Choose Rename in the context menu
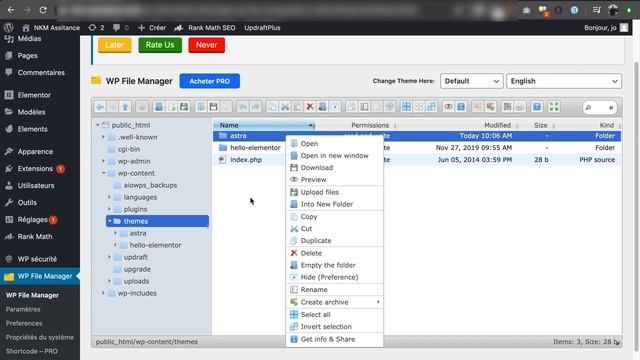Image resolution: width=640 pixels, height=360 pixels. [x=335, y=289]
